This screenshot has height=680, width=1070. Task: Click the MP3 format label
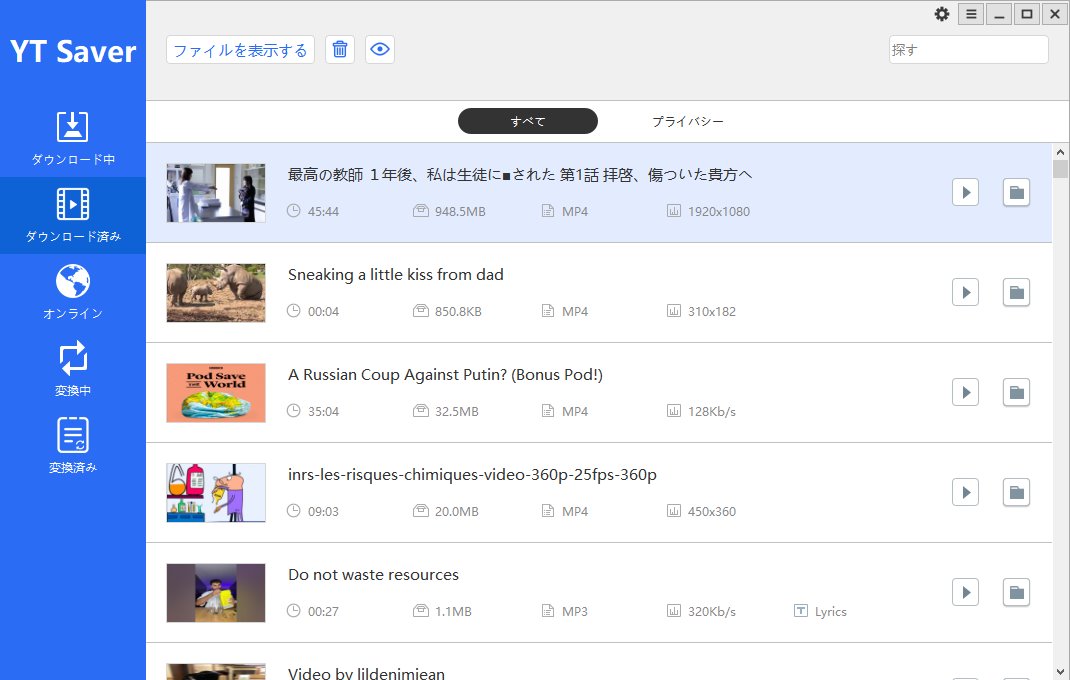tap(575, 611)
